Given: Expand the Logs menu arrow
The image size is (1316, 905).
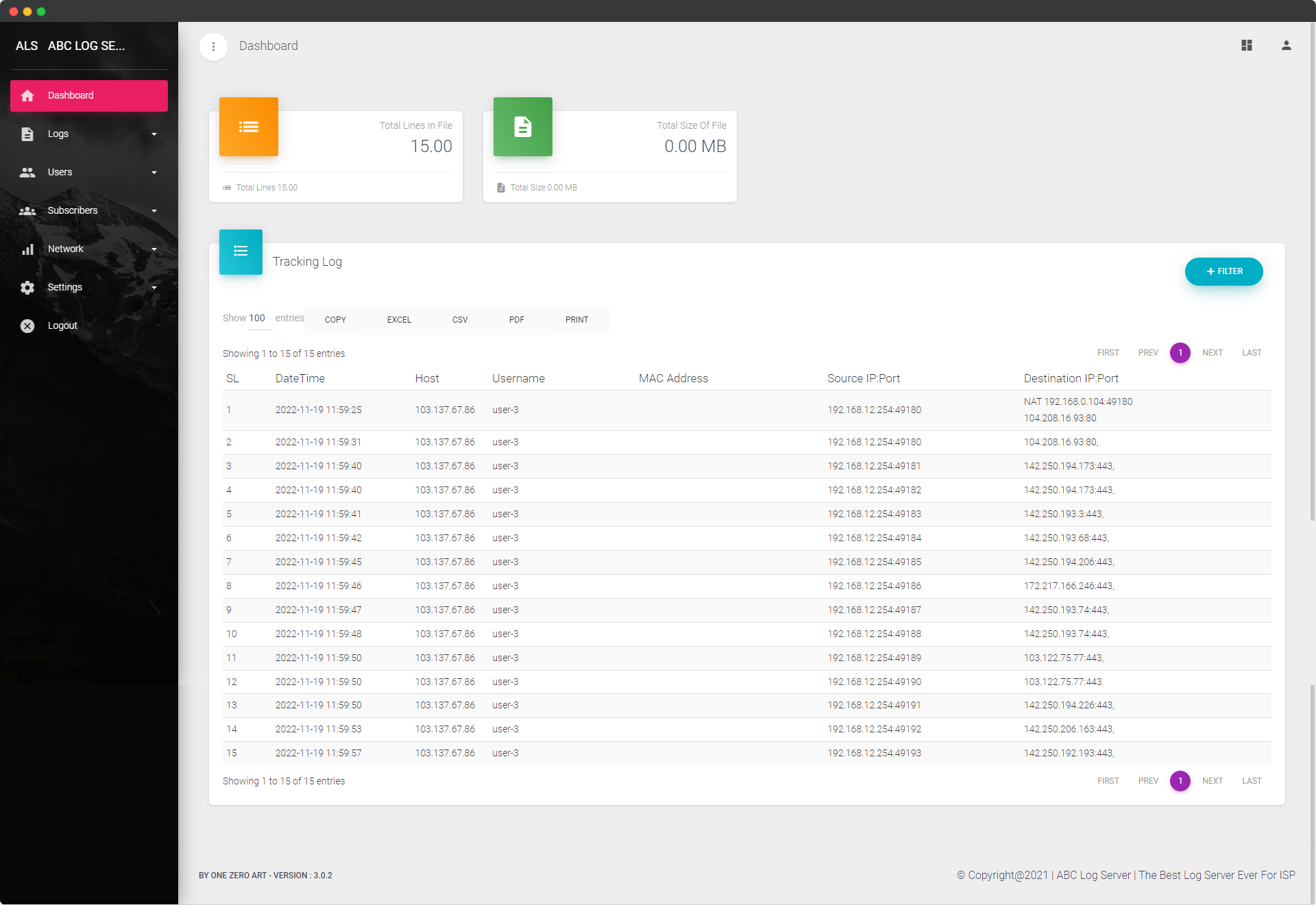Looking at the screenshot, I should (154, 134).
